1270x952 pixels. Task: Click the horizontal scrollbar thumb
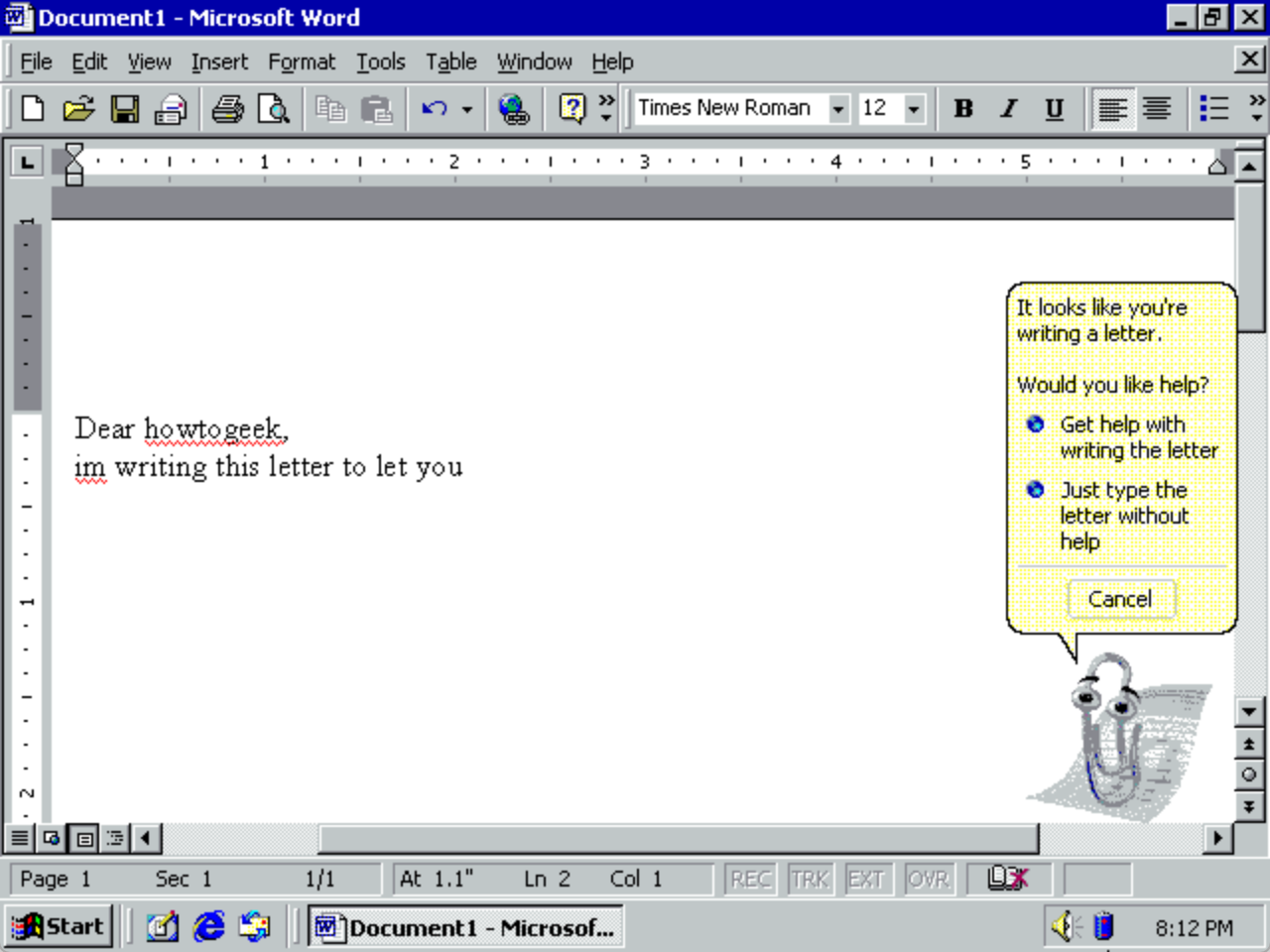(x=678, y=839)
